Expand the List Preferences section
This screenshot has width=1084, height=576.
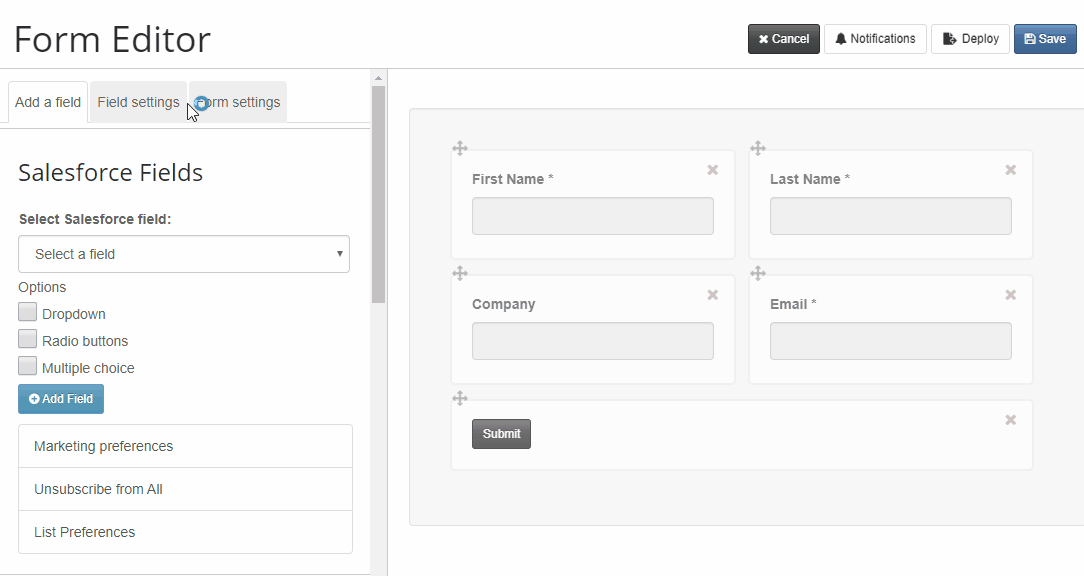click(185, 532)
